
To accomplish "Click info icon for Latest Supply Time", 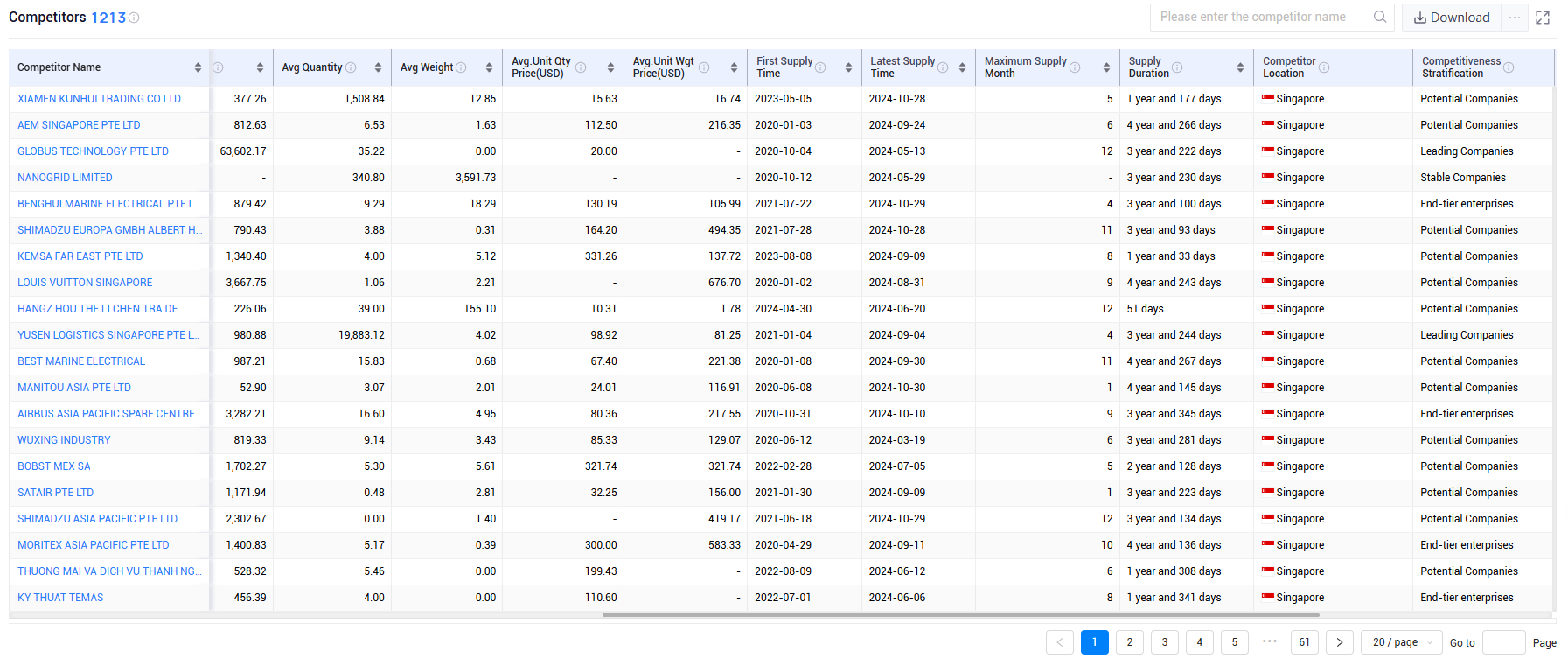I will 943,67.
